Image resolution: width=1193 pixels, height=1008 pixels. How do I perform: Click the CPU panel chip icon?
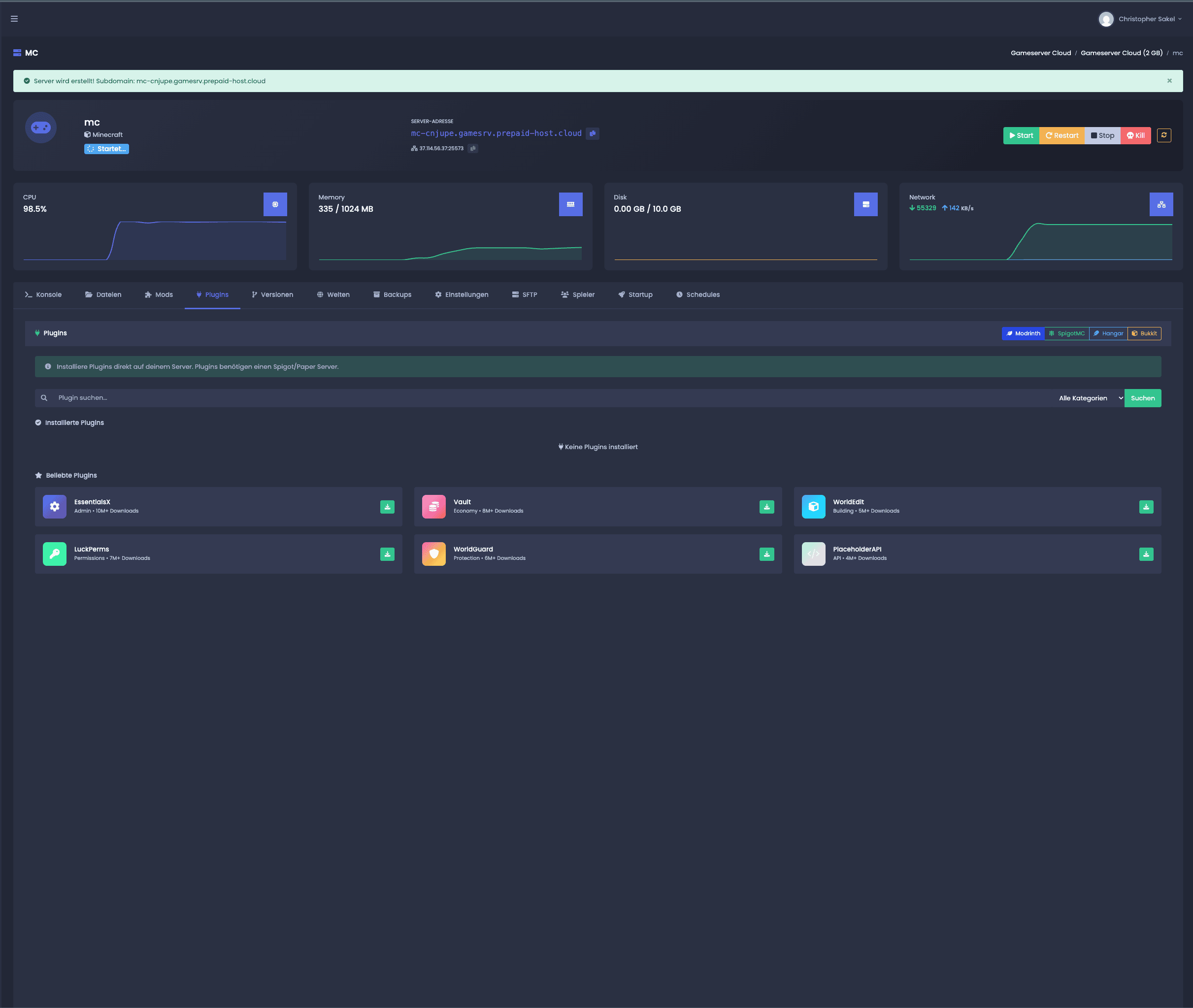click(276, 204)
